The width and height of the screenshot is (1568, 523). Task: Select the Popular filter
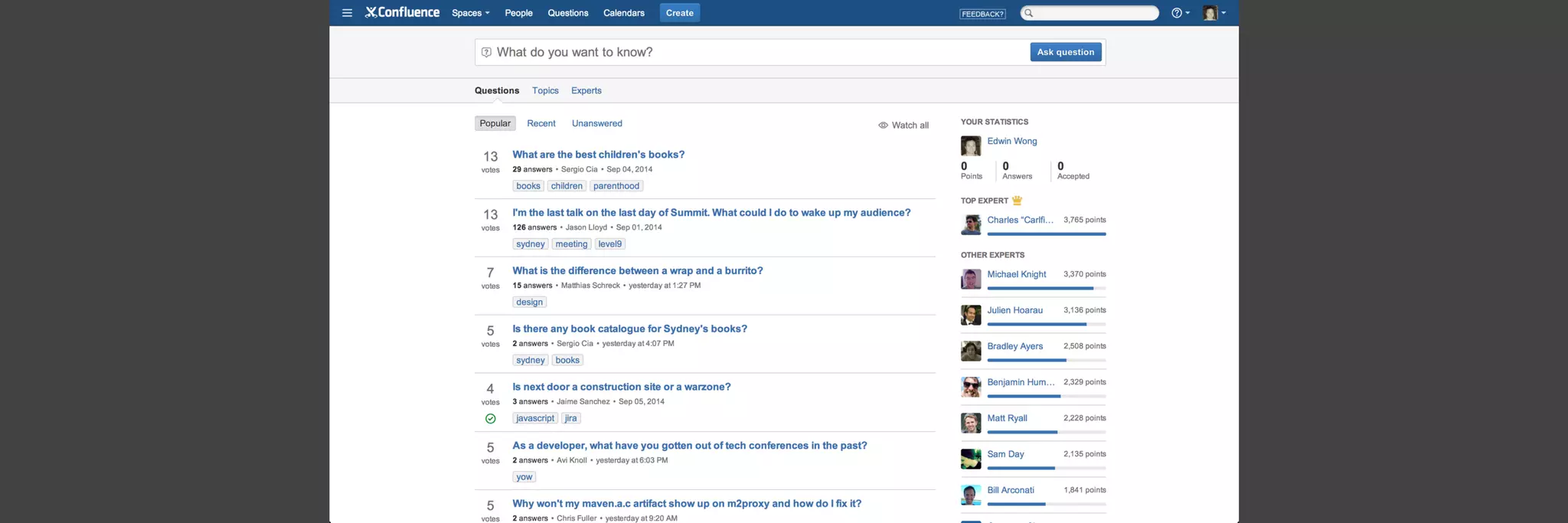(x=495, y=123)
